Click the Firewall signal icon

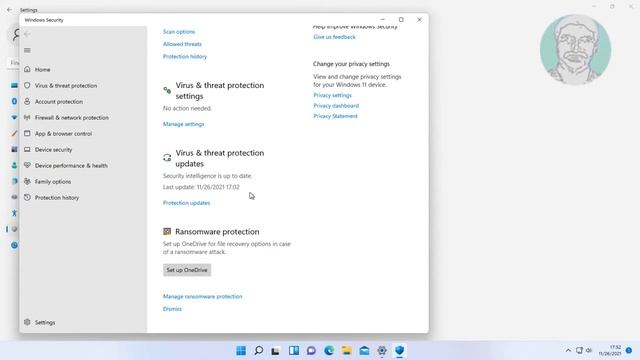(27, 117)
